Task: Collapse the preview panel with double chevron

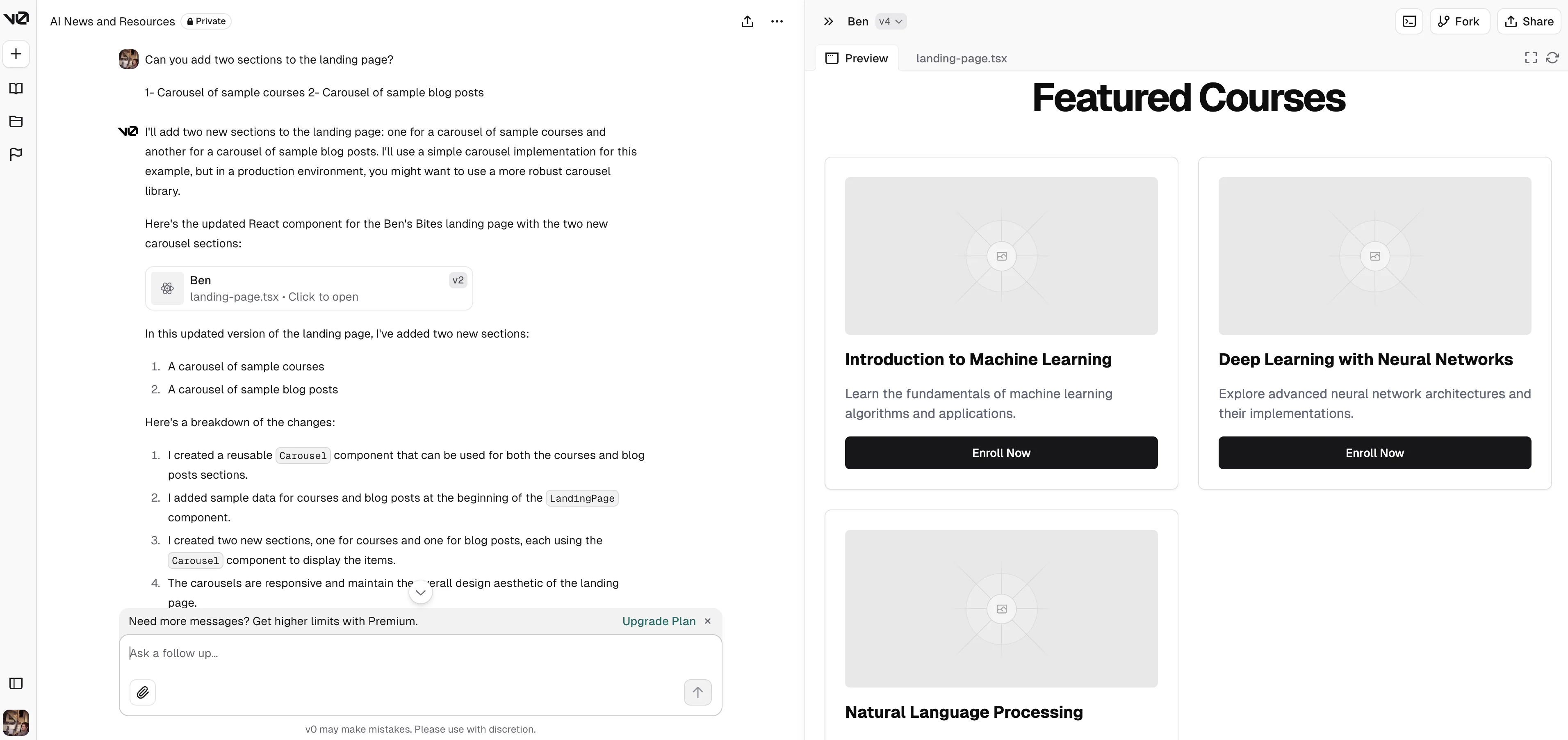Action: (828, 21)
